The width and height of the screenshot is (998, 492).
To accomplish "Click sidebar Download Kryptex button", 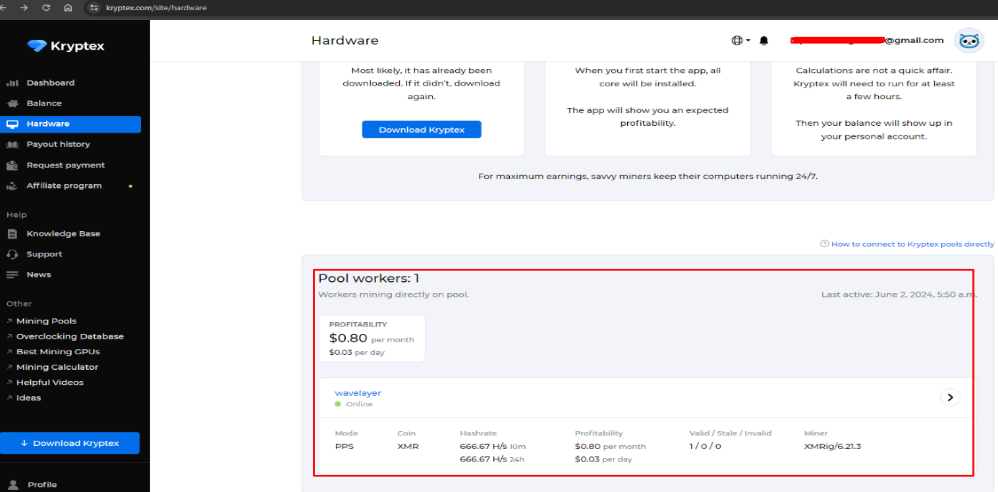I will point(70,443).
